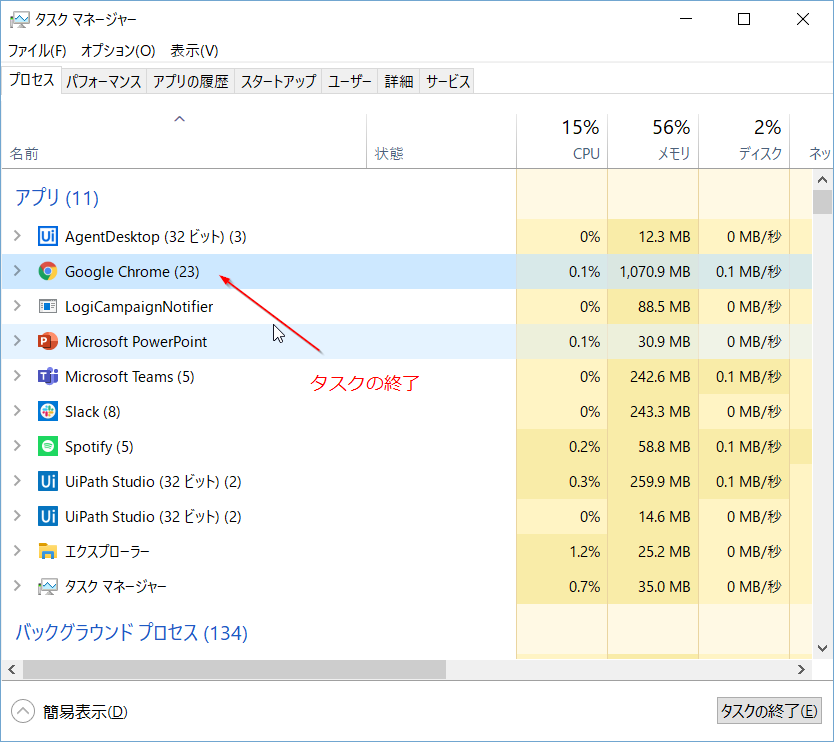Click the horizontal scrollbar left arrow
Image resolution: width=834 pixels, height=742 pixels.
coord(12,670)
